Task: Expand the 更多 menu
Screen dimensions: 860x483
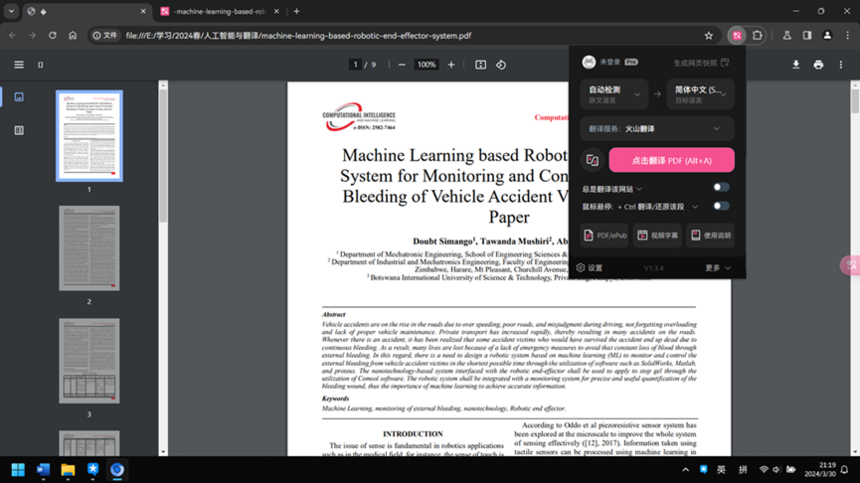Action: [718, 268]
